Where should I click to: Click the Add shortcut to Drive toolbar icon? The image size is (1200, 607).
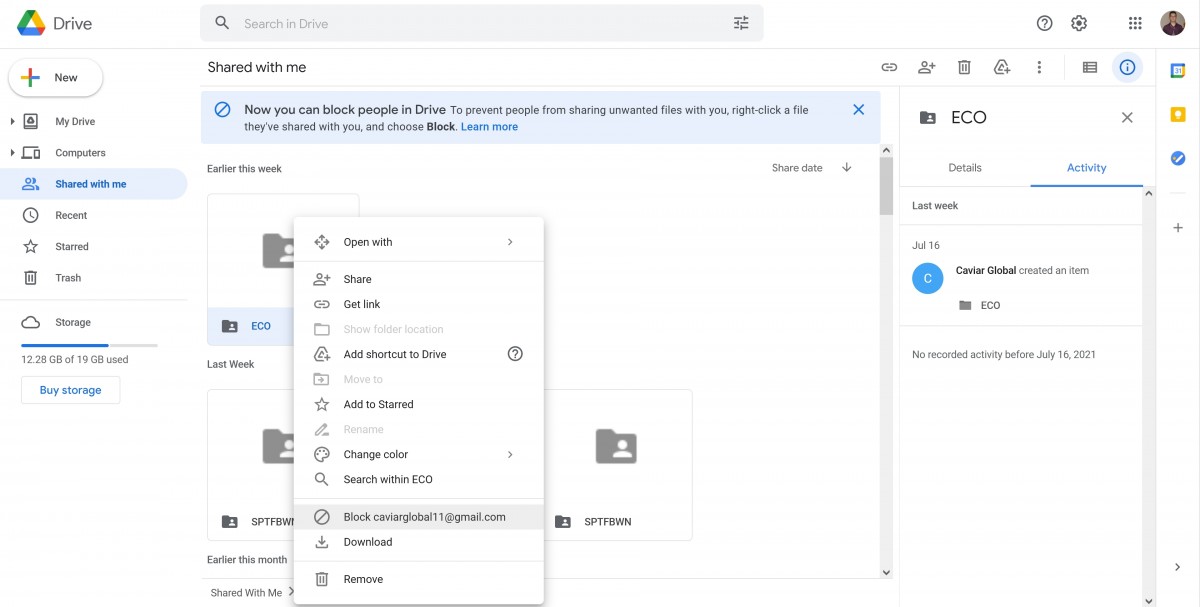point(1001,66)
